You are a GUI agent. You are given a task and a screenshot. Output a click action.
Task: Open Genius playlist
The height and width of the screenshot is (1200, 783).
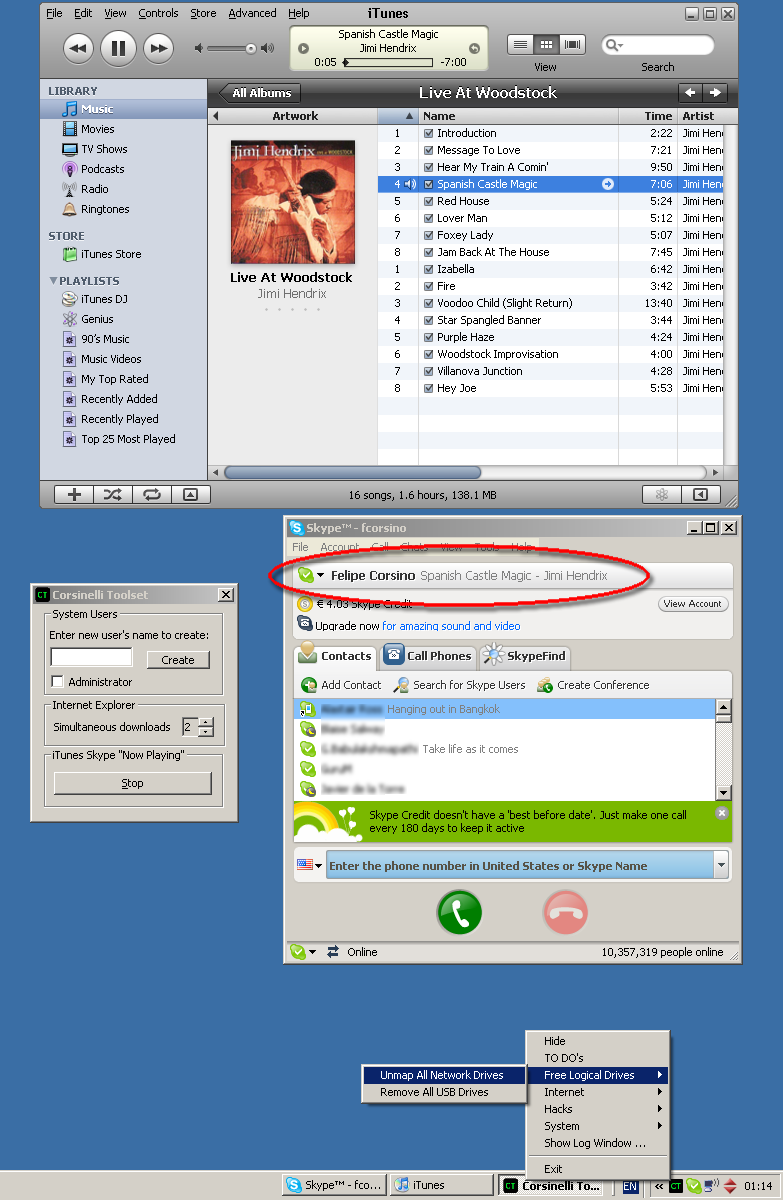pos(96,319)
